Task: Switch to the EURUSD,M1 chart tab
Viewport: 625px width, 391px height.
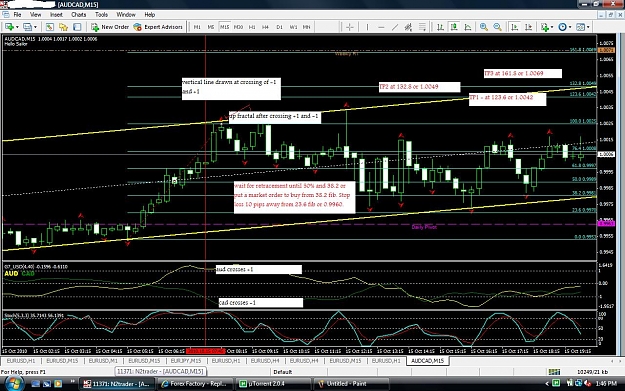Action: (103, 361)
